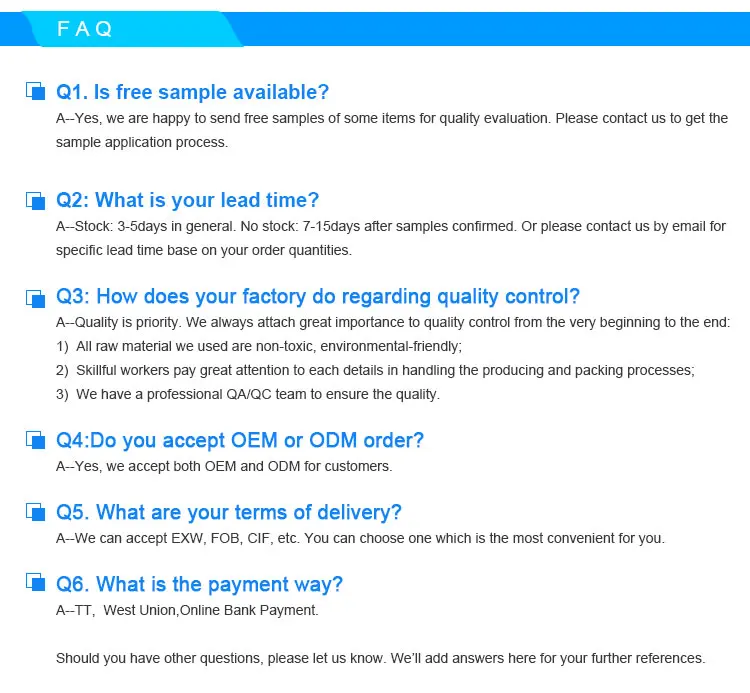Viewport: 750px width, 693px height.
Task: Click the square icon beside Q1
Action: point(35,91)
